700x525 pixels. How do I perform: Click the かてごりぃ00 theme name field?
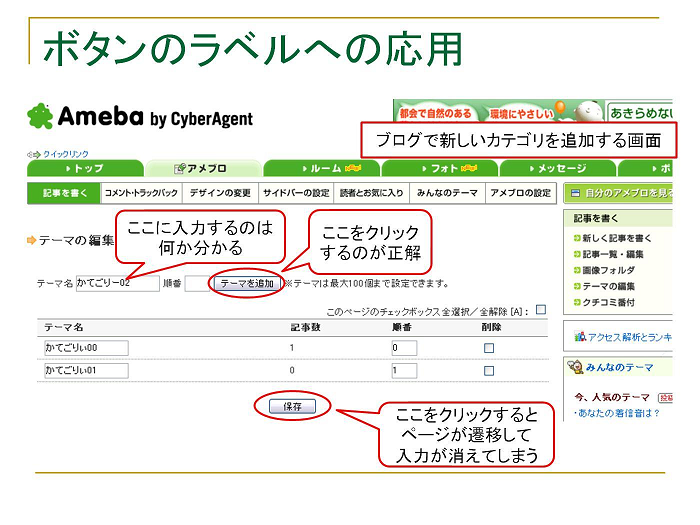(x=86, y=348)
